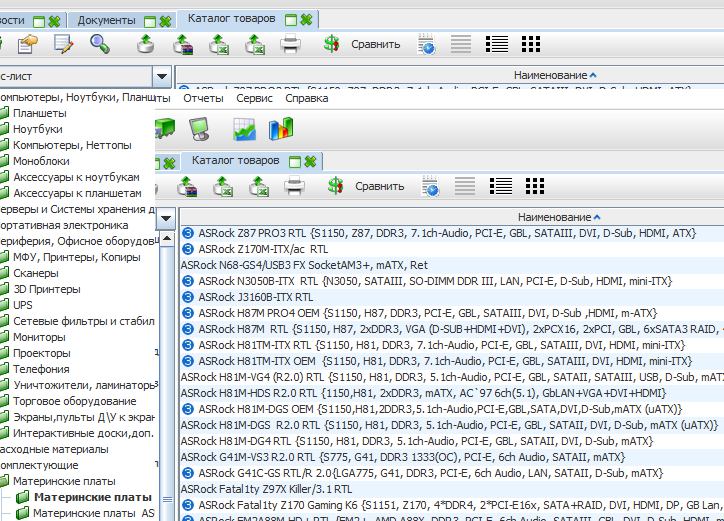Print using the printer icon in upper toolbar
Screen dimensions: 724x521
click(x=290, y=44)
